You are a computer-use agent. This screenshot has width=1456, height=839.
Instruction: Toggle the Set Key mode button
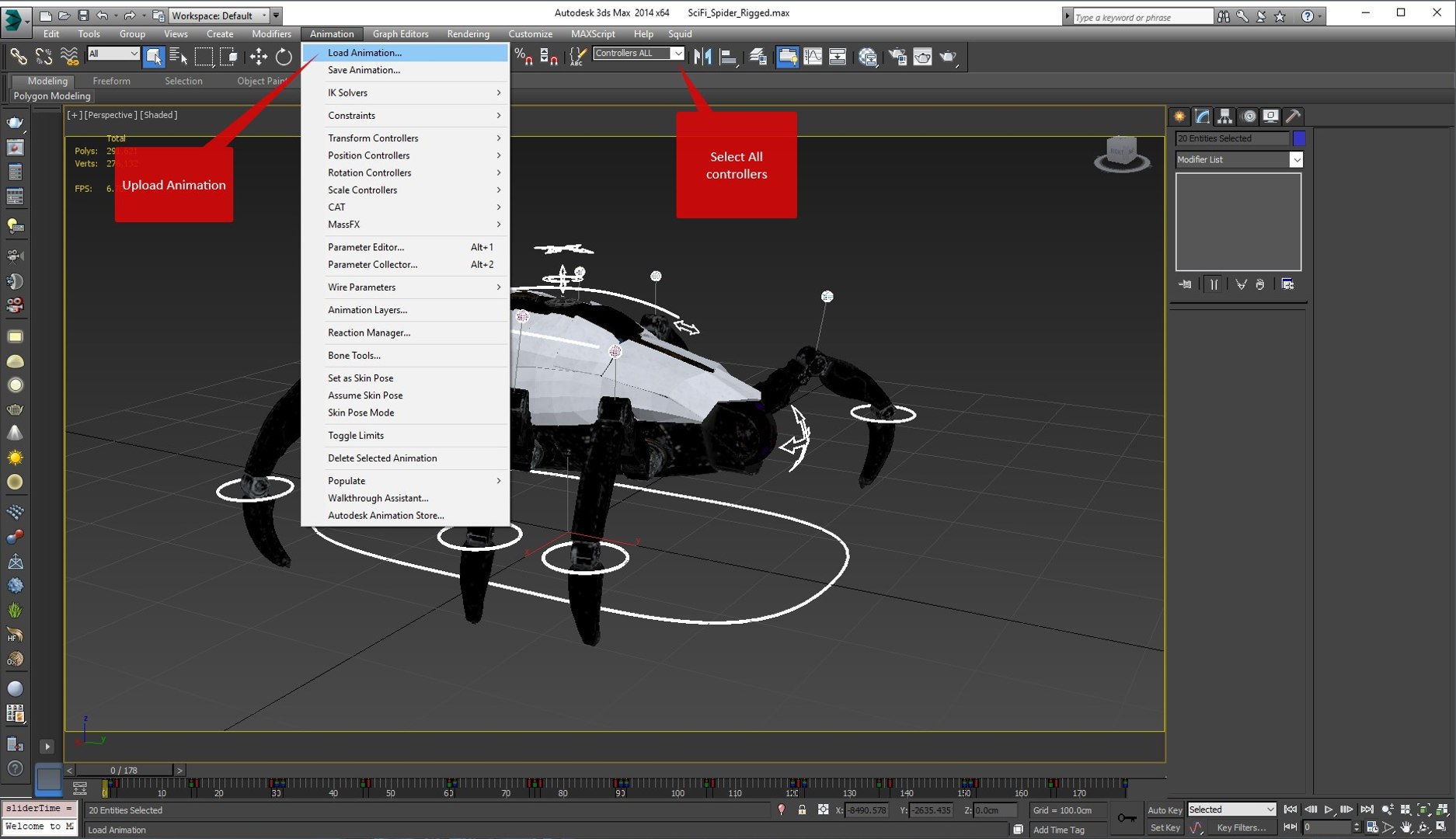pos(1165,828)
